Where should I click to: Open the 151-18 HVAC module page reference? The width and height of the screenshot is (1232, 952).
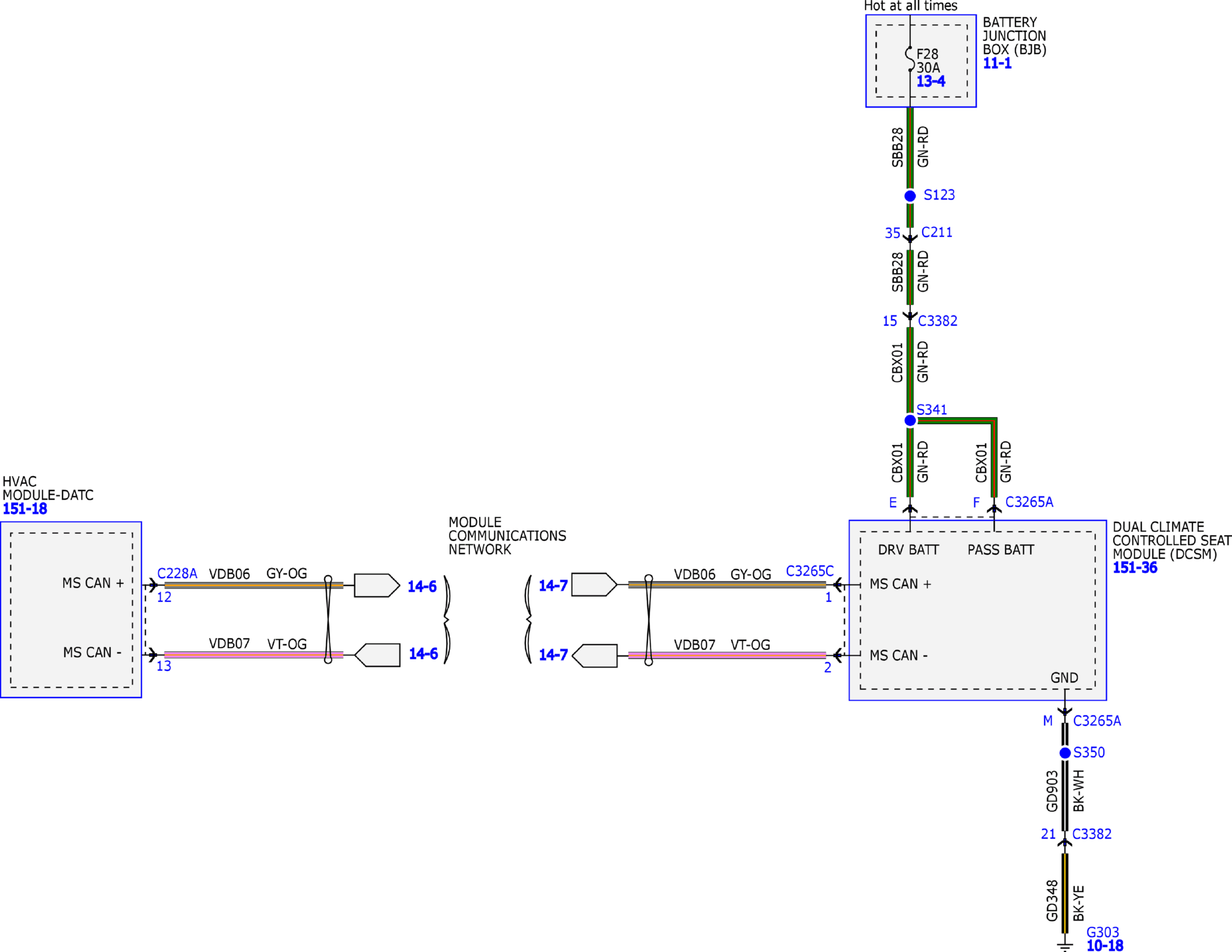(x=25, y=509)
